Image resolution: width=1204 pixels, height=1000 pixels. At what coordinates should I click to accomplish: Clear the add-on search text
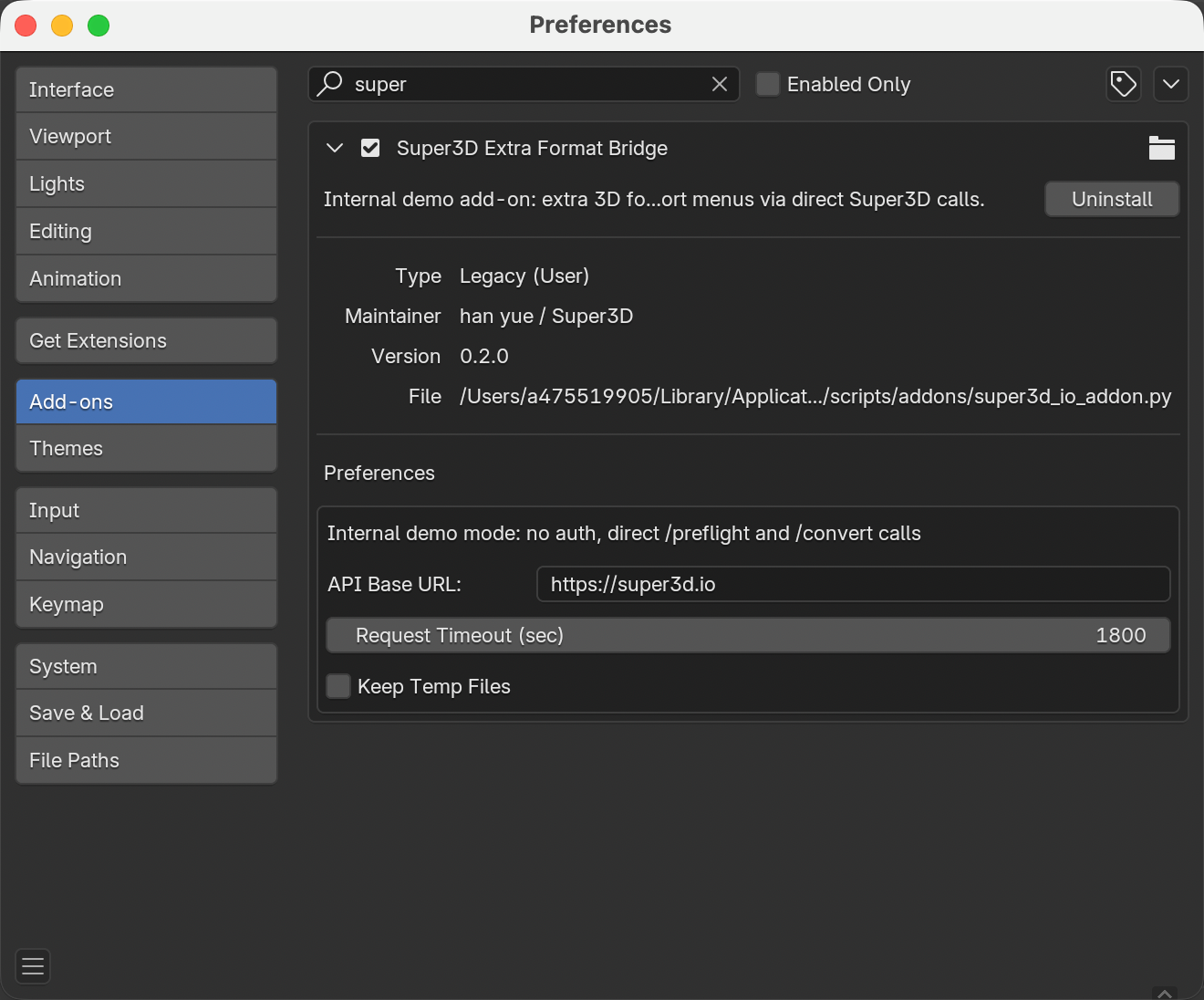pos(720,84)
